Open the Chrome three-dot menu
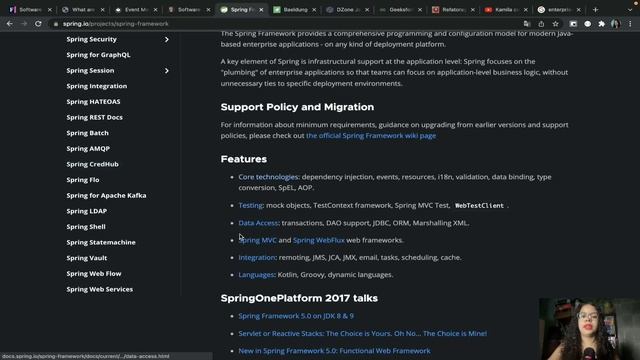Viewport: 640px width, 360px height. (630, 24)
